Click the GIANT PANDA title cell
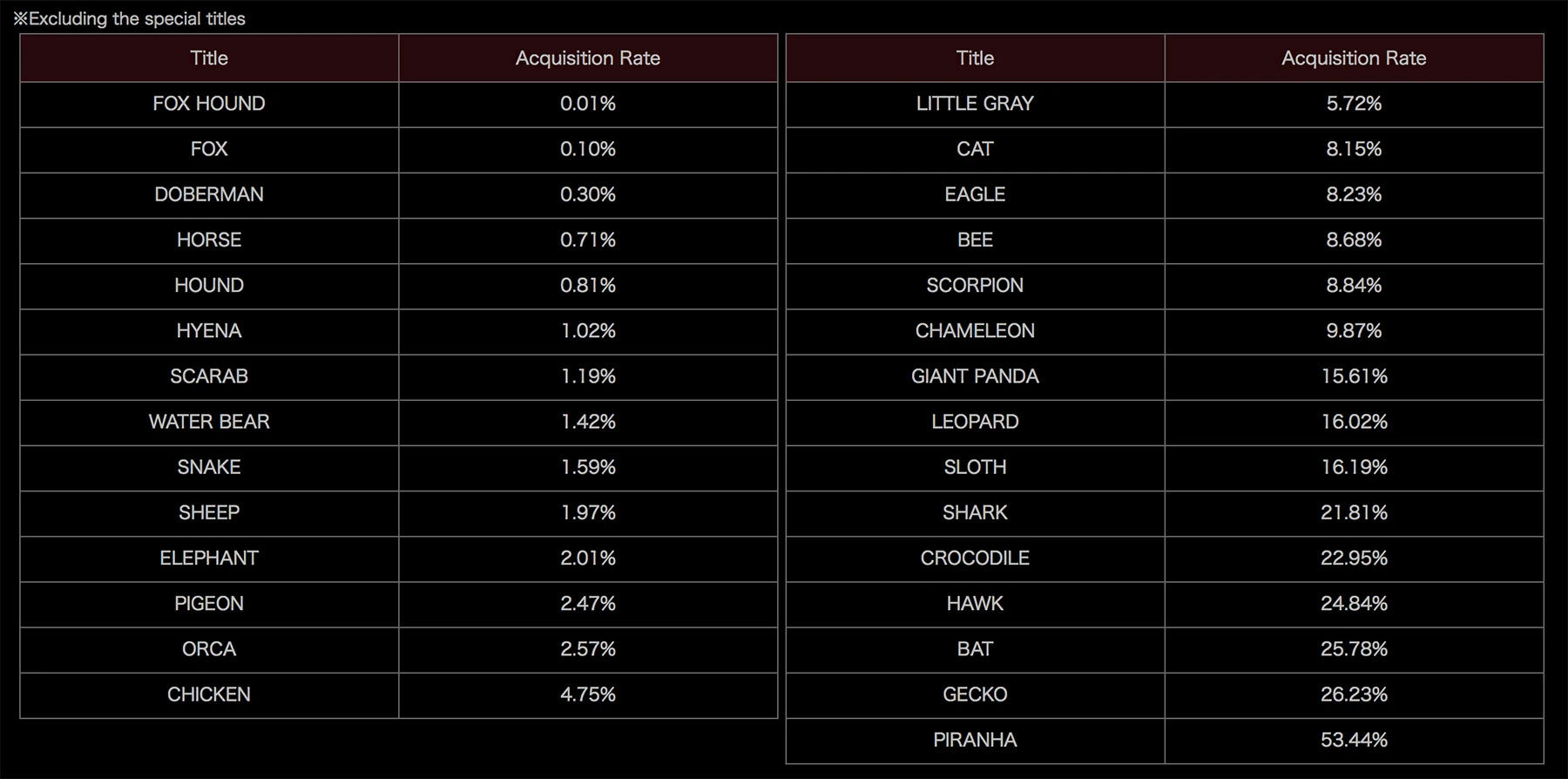Screen dimensions: 1568x779 pos(975,376)
